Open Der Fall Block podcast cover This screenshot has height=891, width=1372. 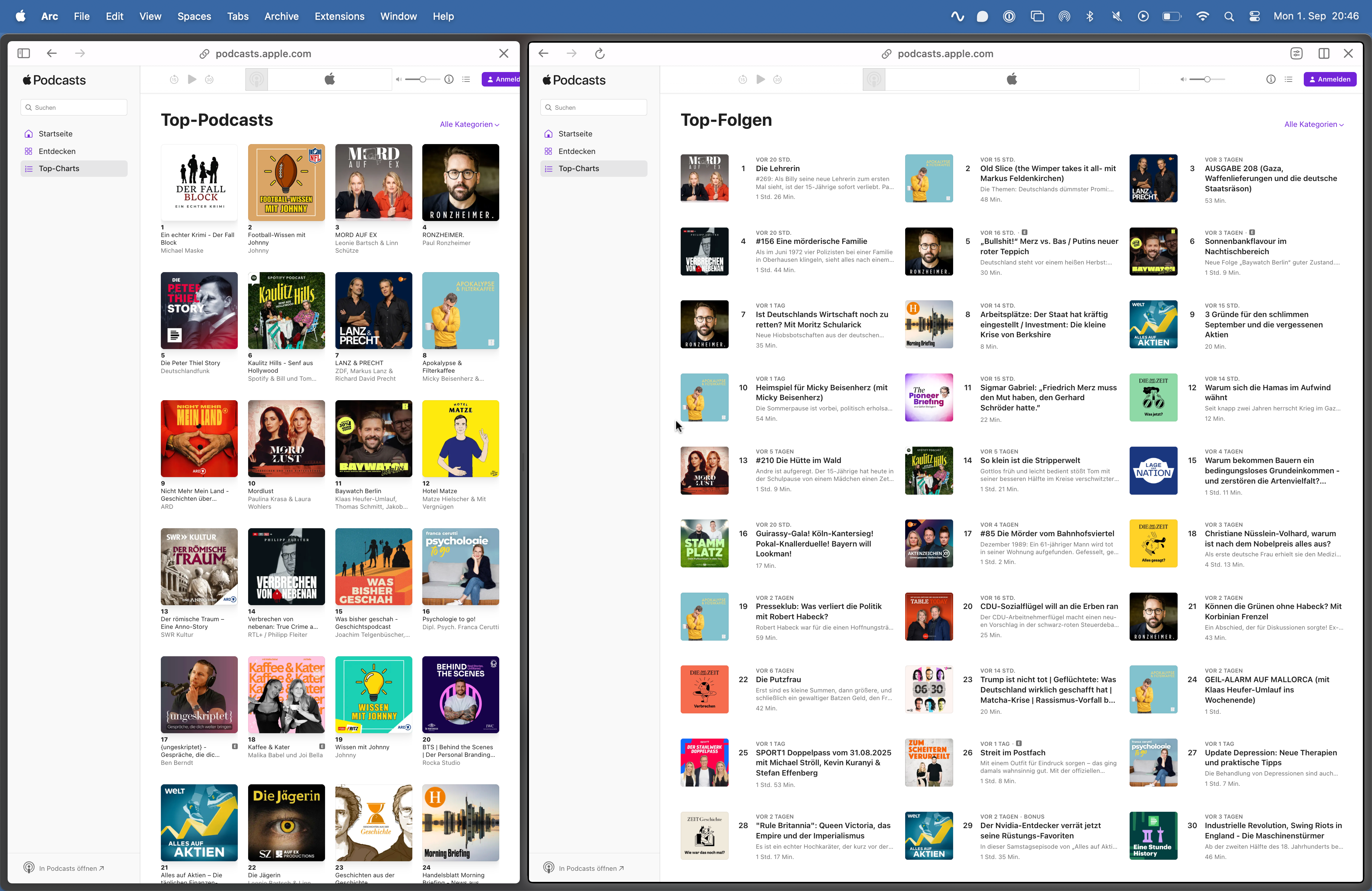coord(199,182)
